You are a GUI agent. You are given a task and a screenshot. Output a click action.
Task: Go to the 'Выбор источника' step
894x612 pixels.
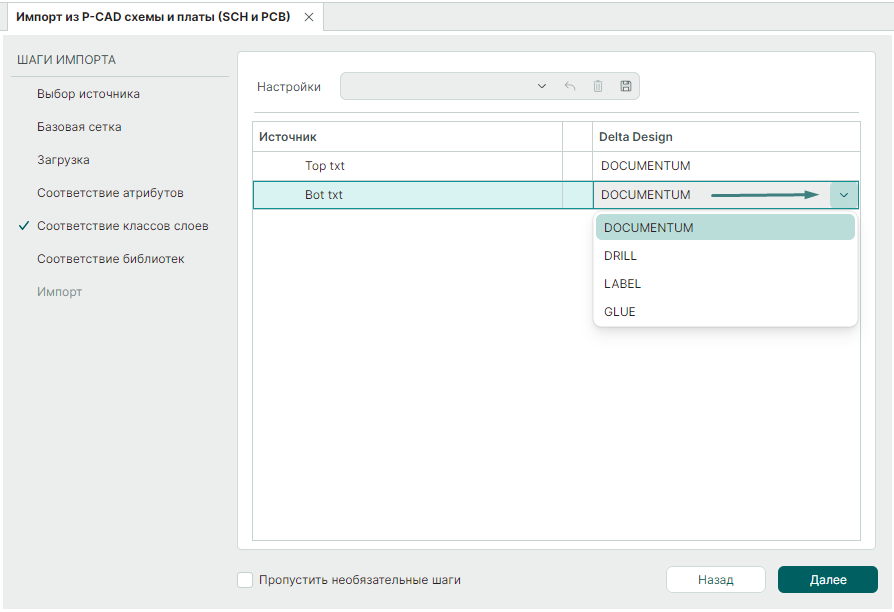(88, 94)
